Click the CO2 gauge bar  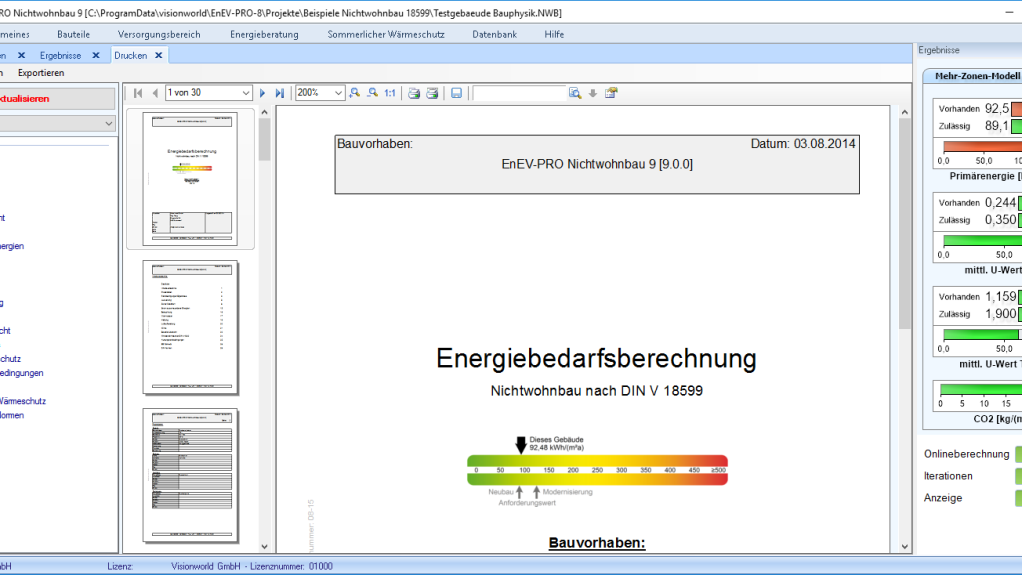981,389
